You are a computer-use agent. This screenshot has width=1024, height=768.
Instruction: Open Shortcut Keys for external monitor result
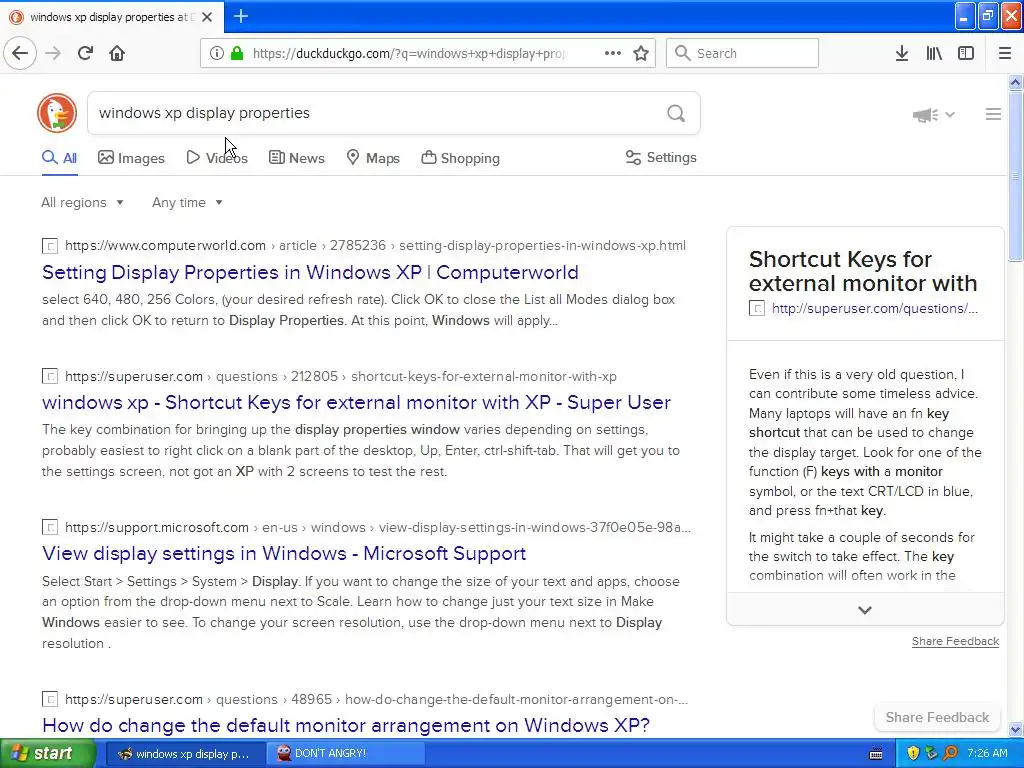(356, 402)
